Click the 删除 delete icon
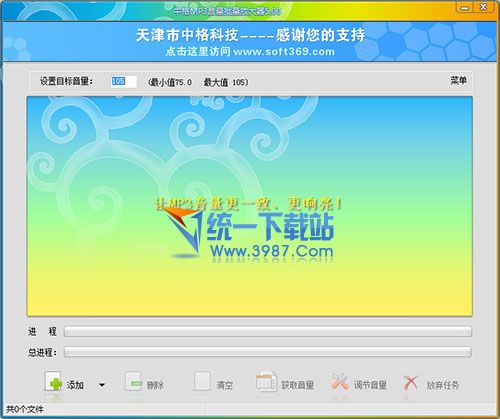500x419 pixels. (x=134, y=382)
